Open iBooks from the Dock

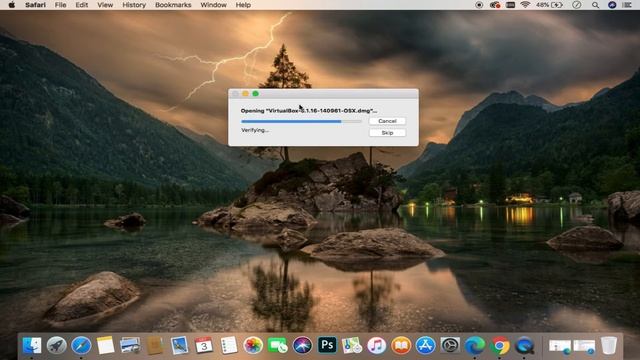[401, 345]
